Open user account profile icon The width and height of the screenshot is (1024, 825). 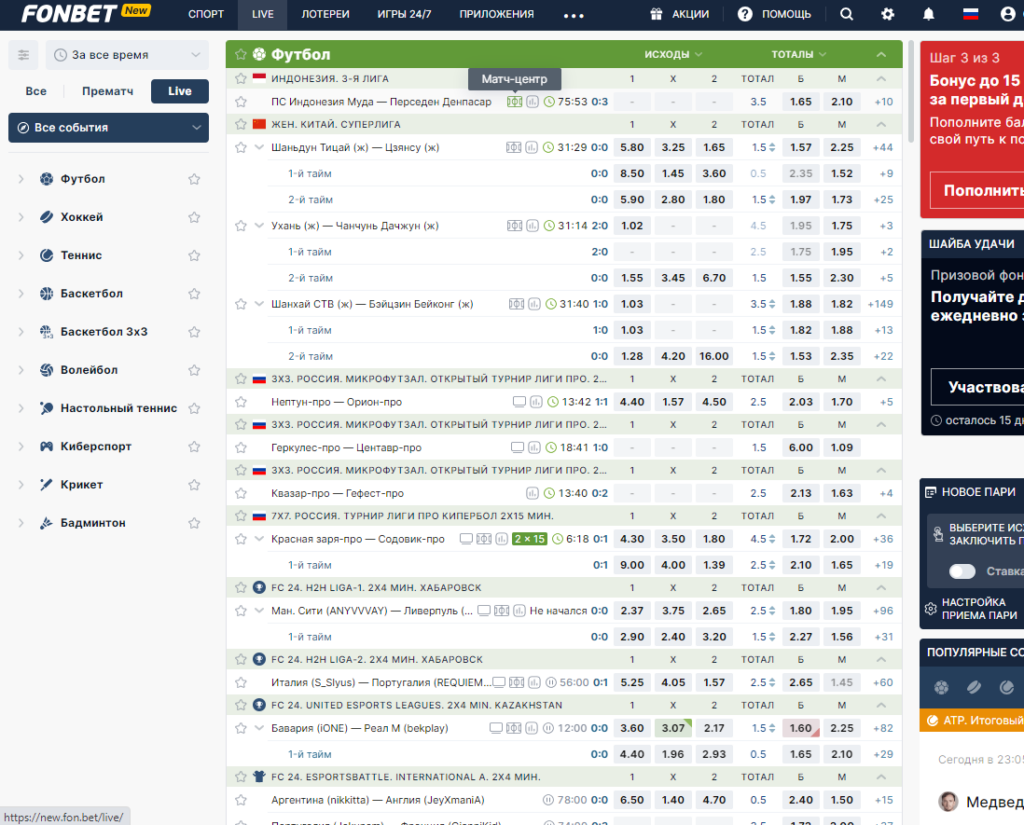tap(1008, 14)
